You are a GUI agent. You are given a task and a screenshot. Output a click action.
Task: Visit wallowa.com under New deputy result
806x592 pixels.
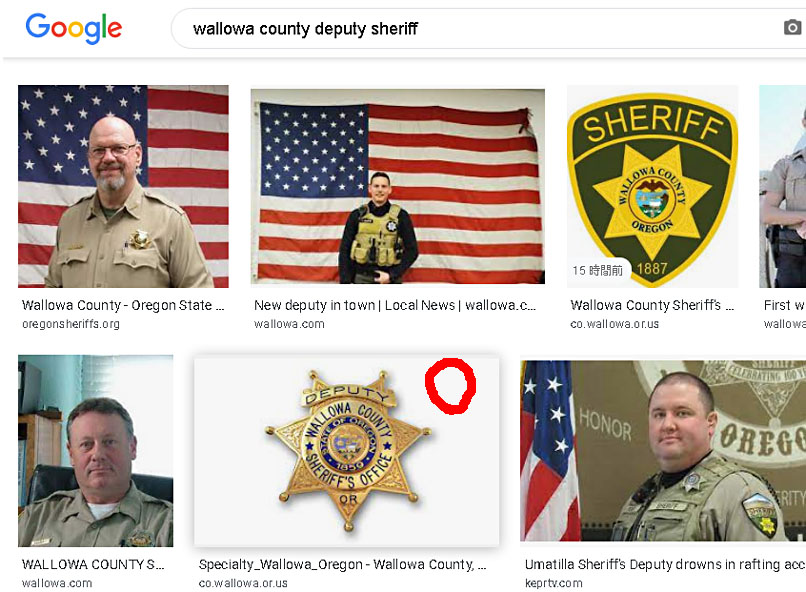(289, 324)
